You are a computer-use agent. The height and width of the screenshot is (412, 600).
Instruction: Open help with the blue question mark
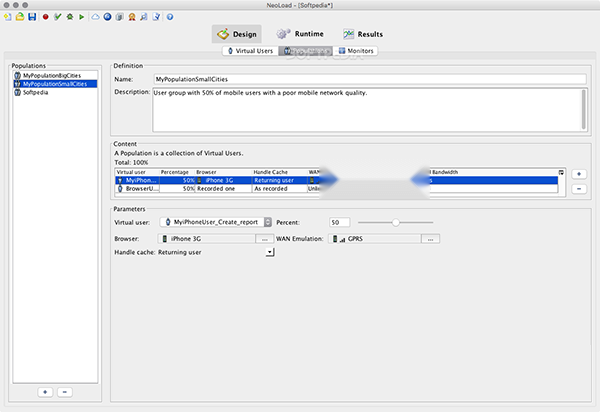170,17
